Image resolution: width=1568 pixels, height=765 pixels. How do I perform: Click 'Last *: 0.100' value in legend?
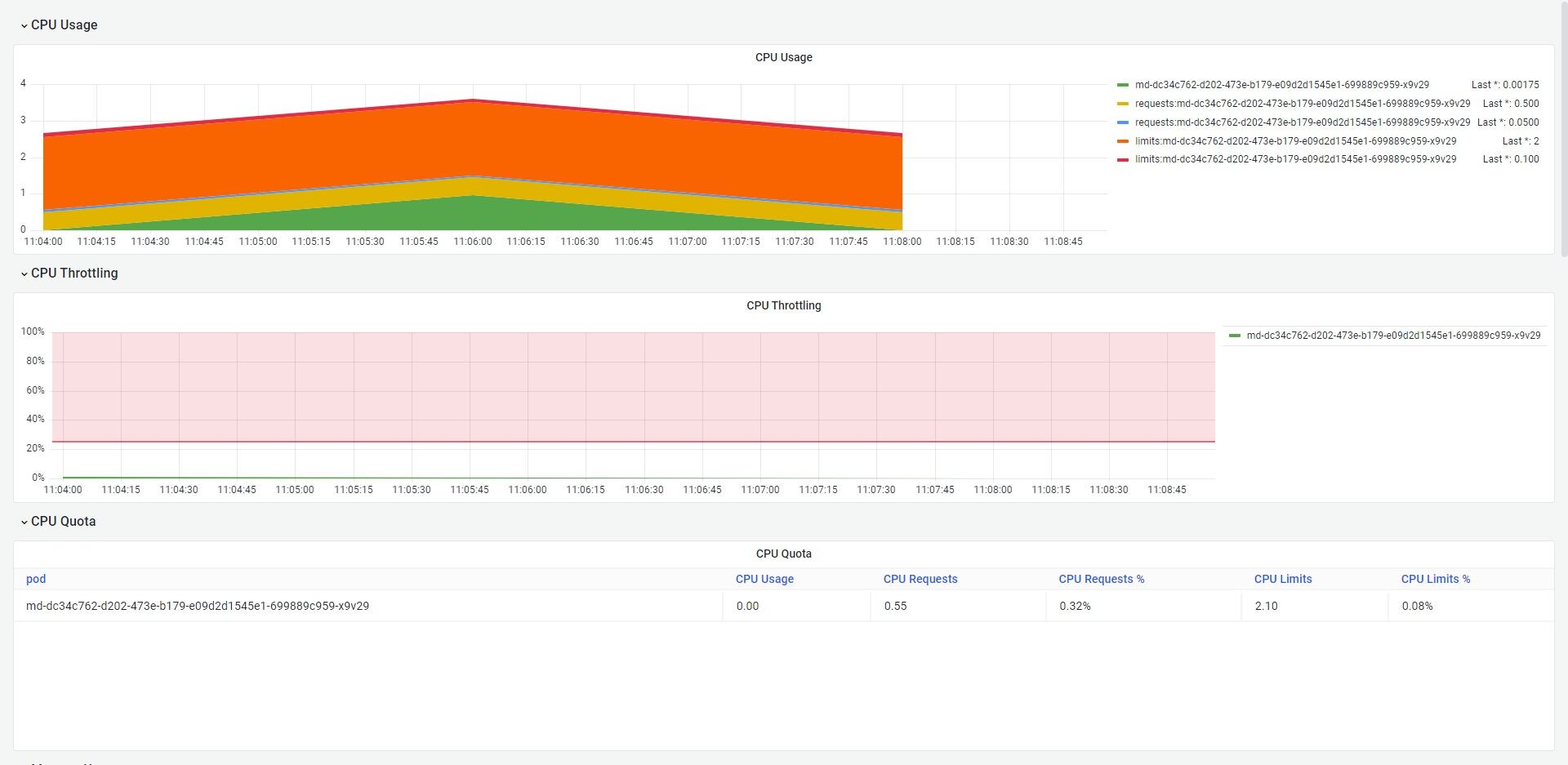pyautogui.click(x=1511, y=159)
